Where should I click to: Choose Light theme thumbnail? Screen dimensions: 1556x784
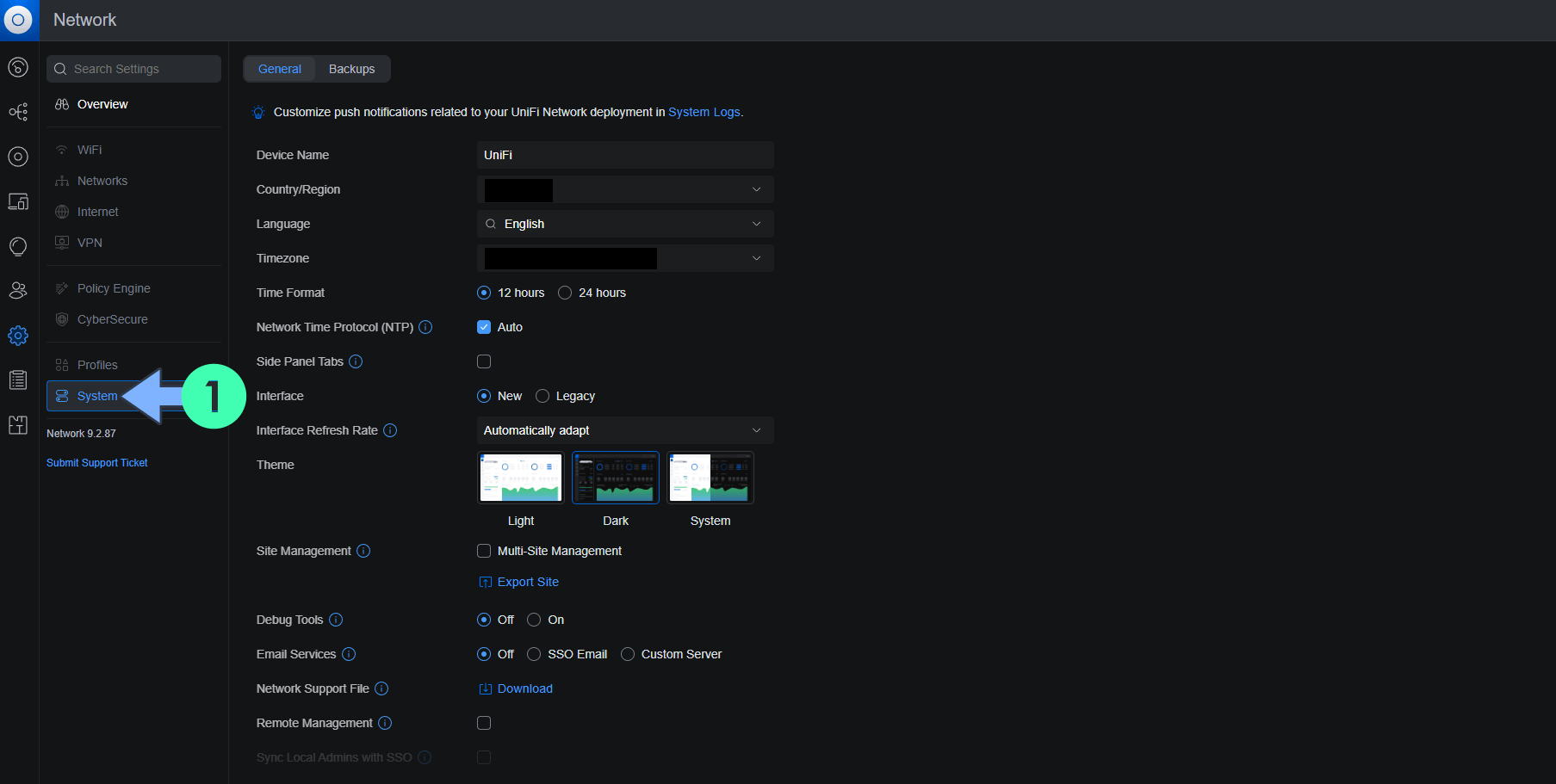coord(521,478)
